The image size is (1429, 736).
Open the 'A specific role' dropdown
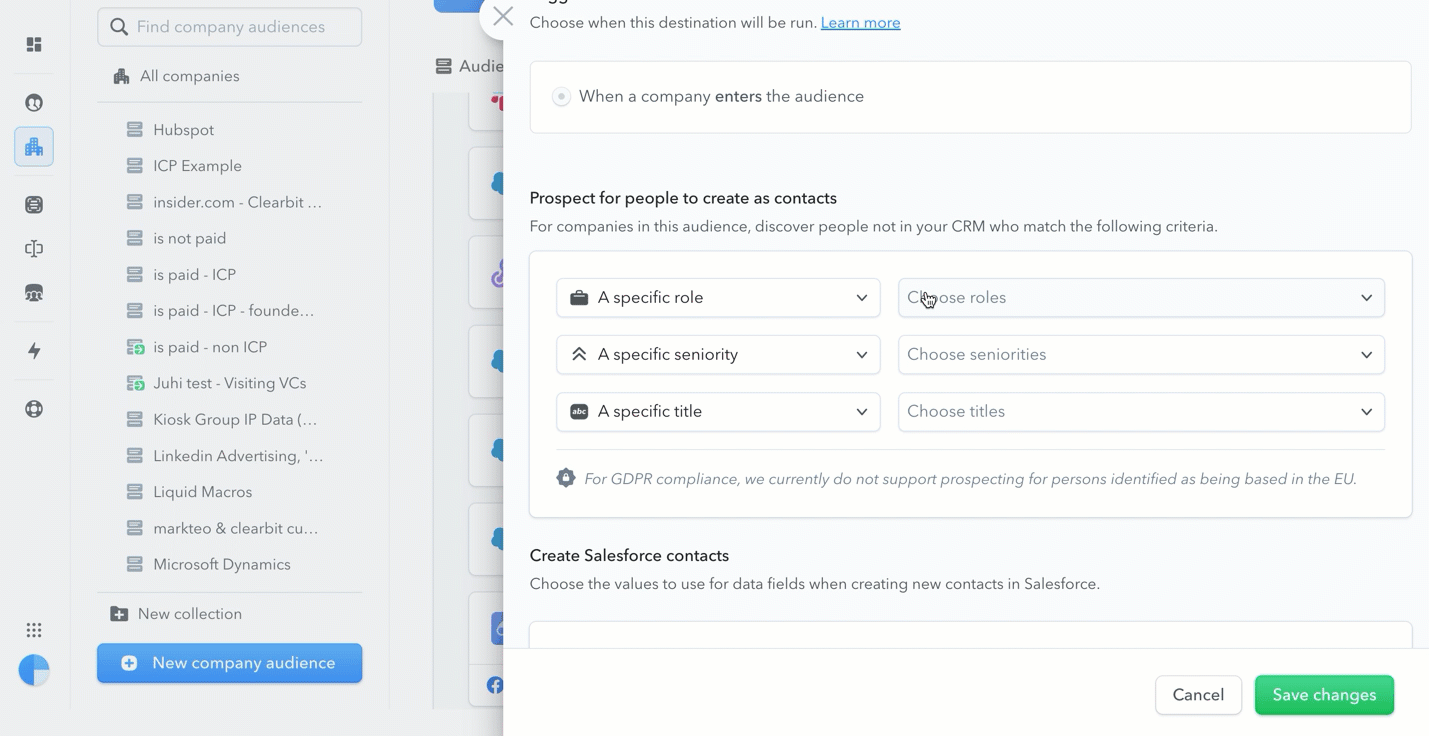[x=718, y=298]
